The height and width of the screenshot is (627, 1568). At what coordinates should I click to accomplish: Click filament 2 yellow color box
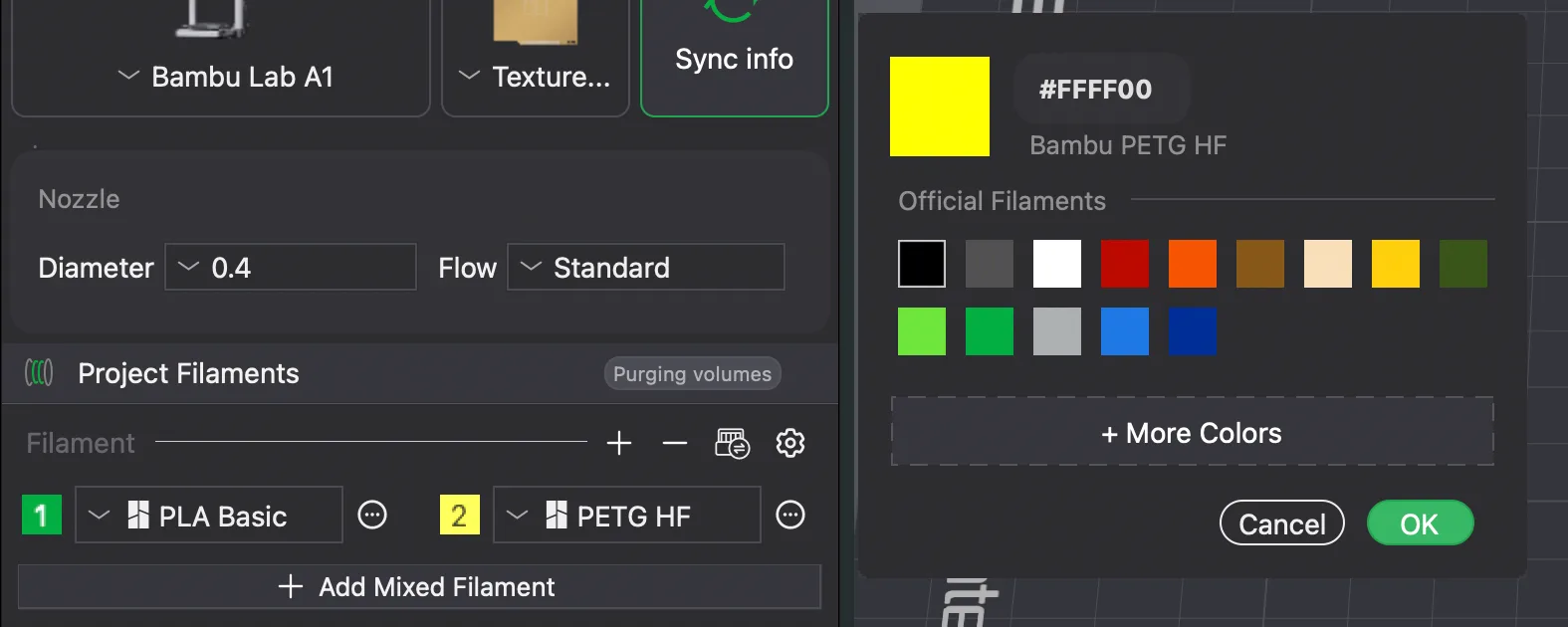(460, 515)
